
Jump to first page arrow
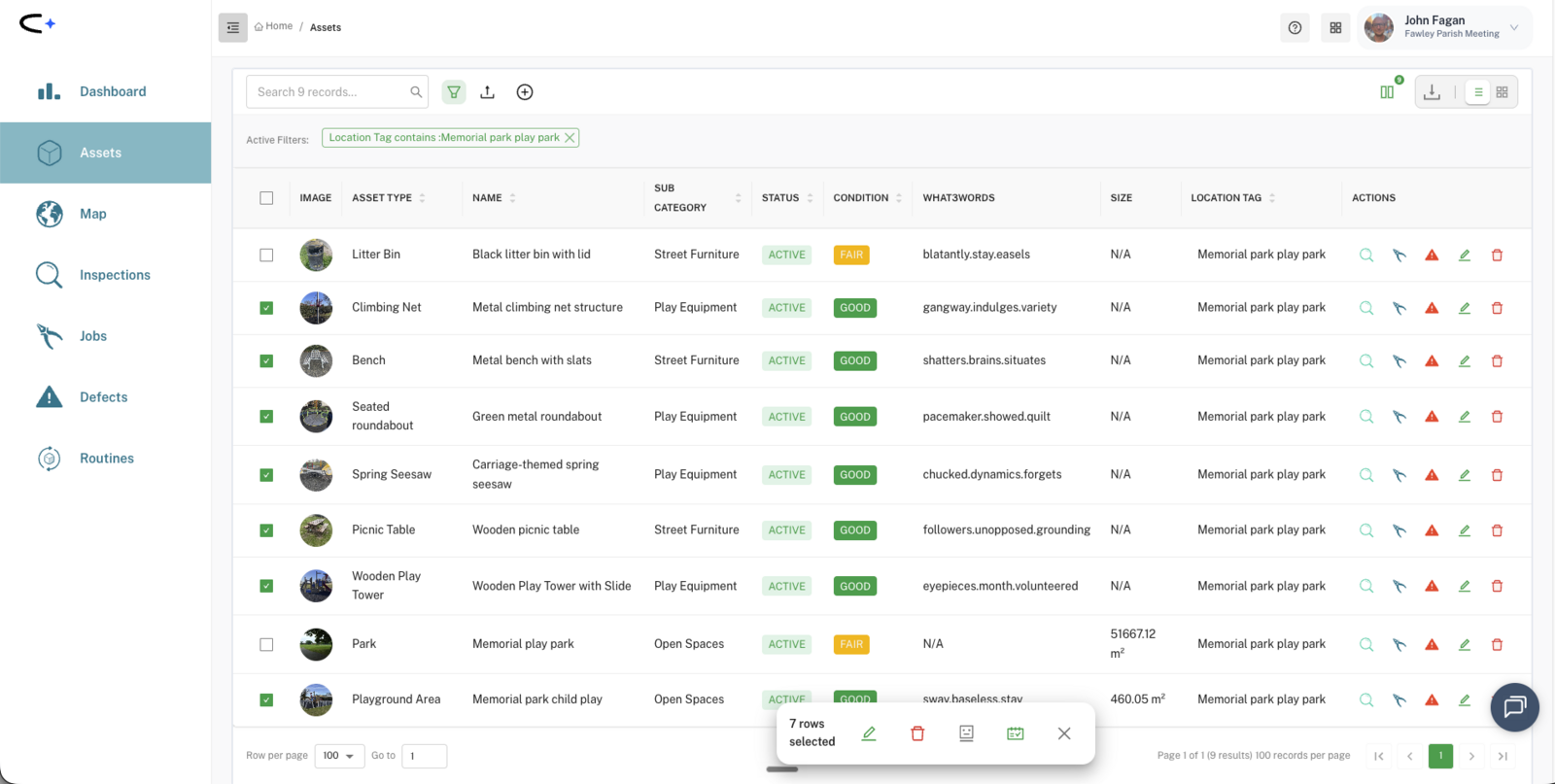click(1378, 756)
